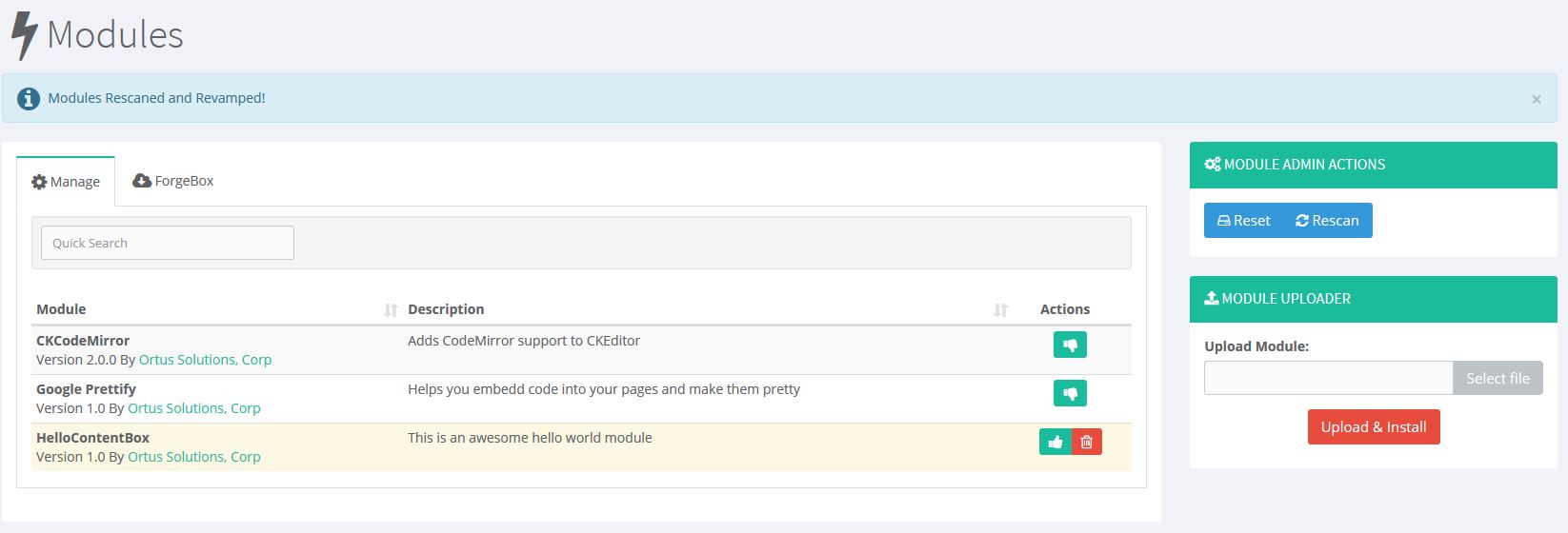
Task: Sort the table by Module column
Action: (x=390, y=309)
